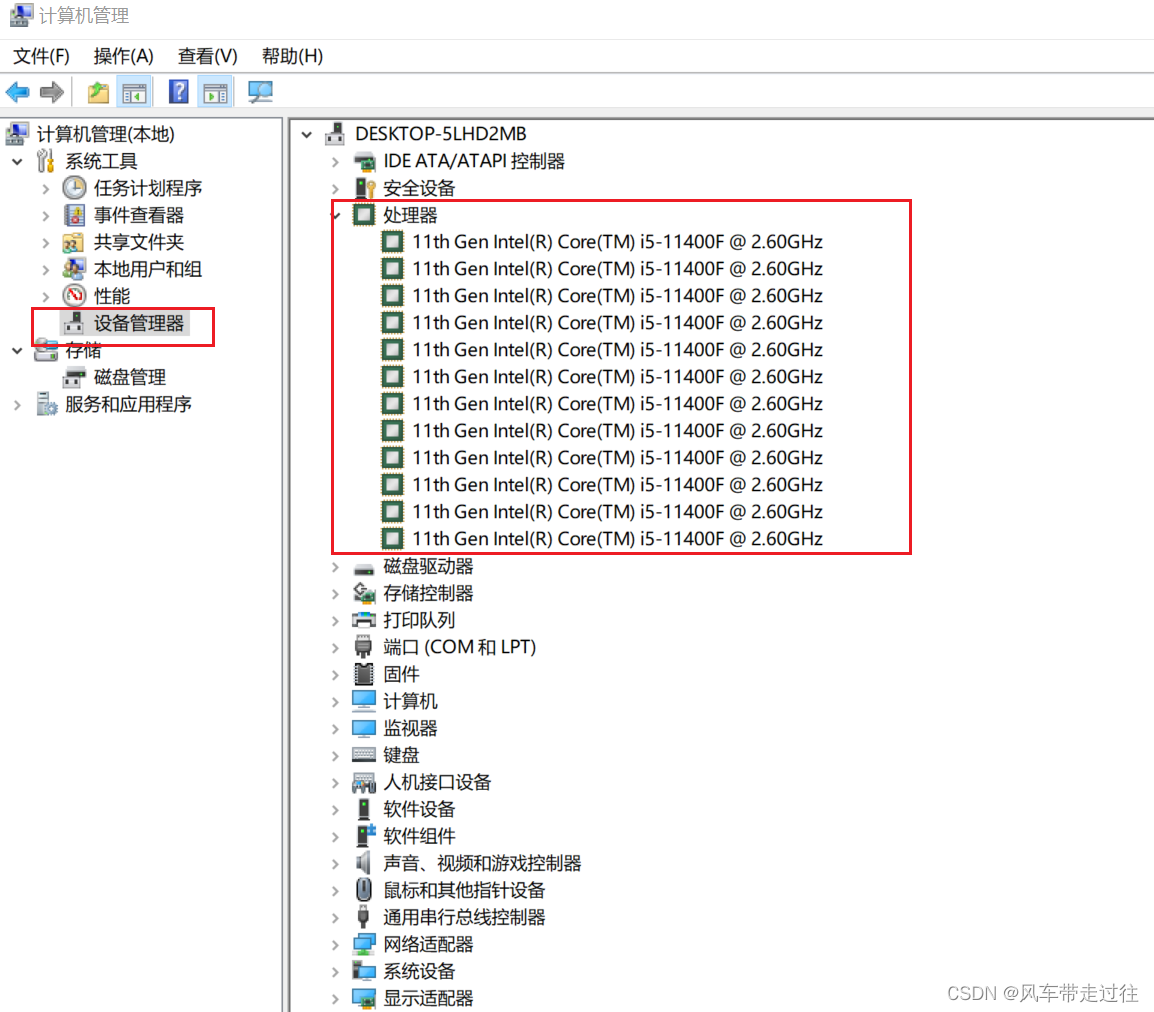This screenshot has width=1154, height=1012.
Task: Expand the 任务计划程序 node
Action: click(x=46, y=189)
